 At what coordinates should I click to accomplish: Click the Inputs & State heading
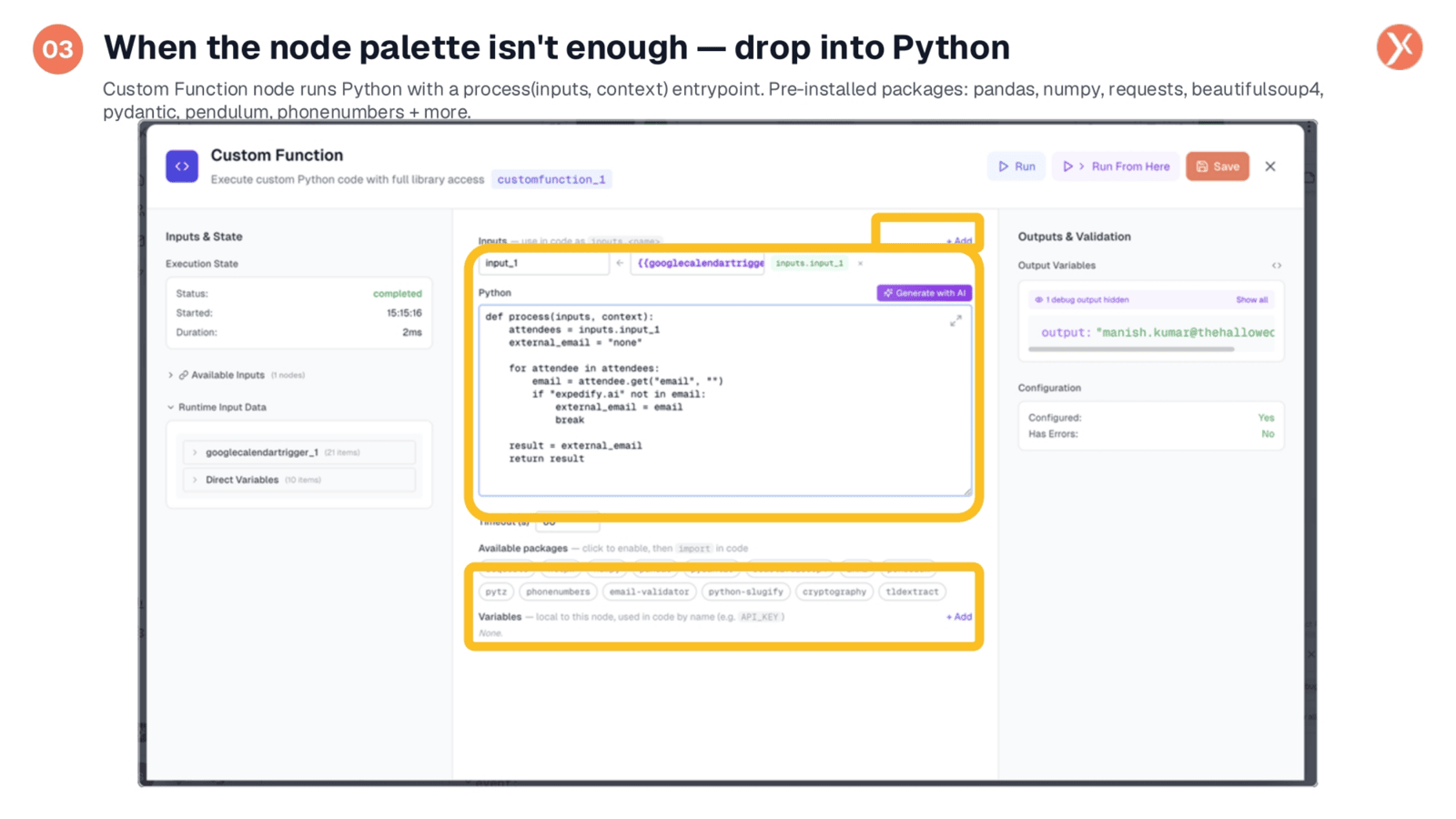click(x=204, y=237)
